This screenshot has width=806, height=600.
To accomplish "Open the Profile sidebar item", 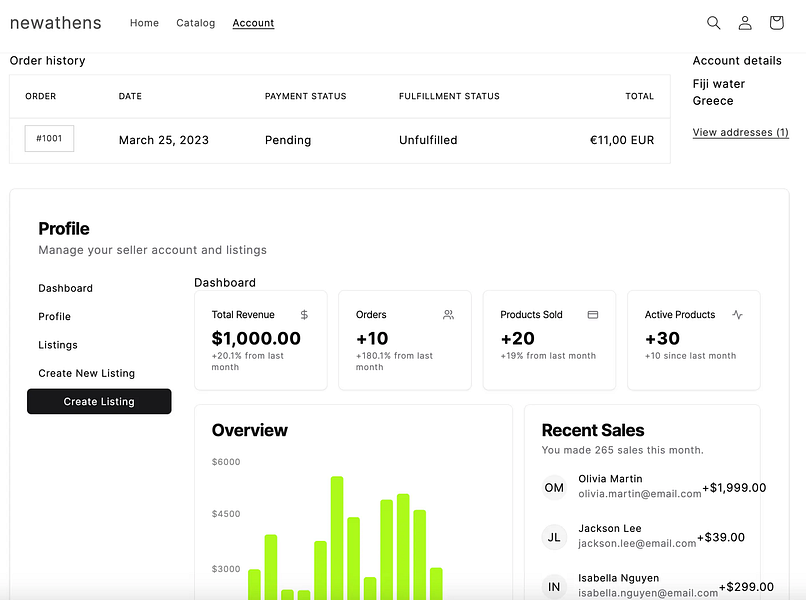I will tap(54, 316).
